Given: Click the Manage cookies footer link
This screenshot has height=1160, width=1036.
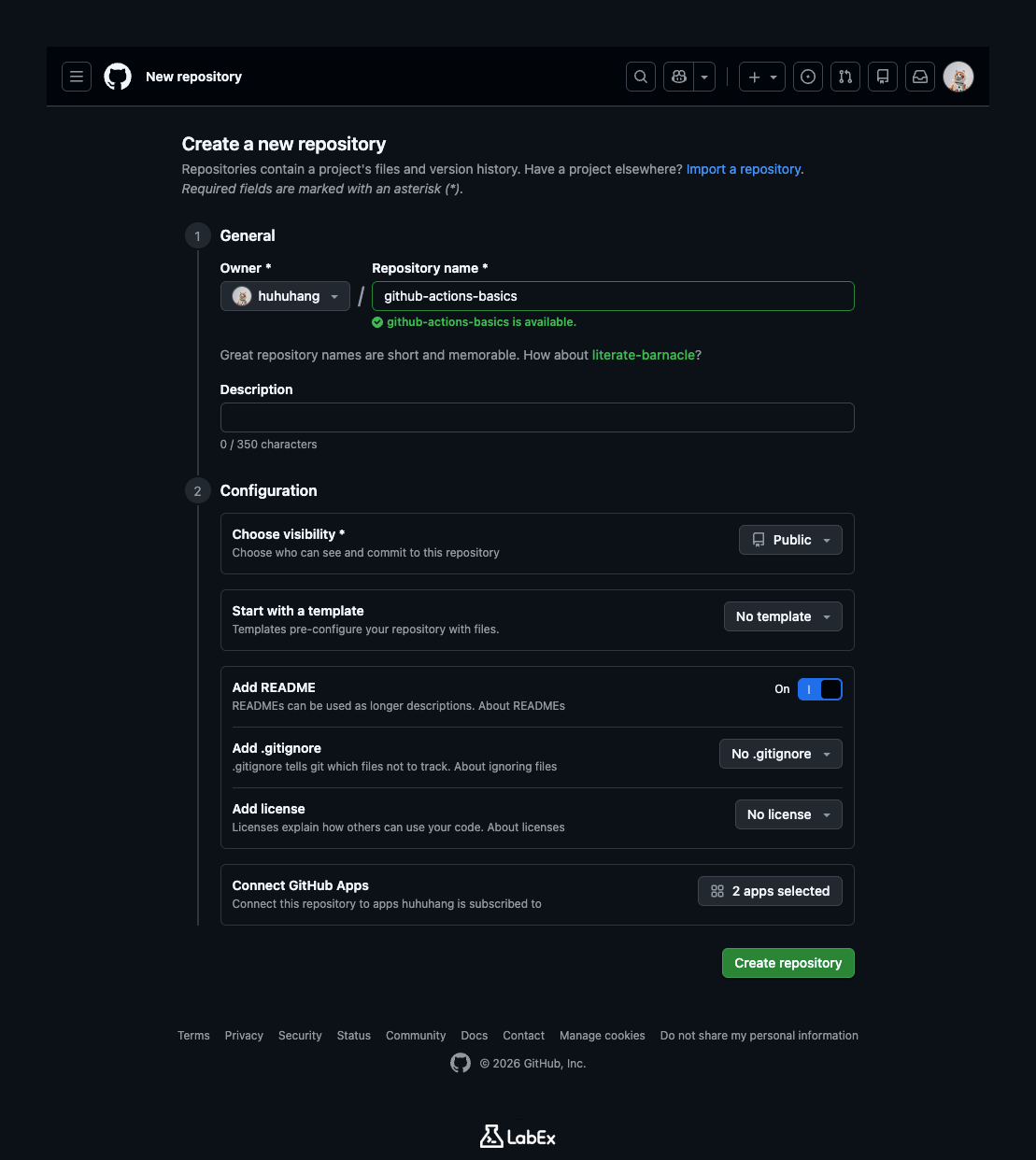Looking at the screenshot, I should [603, 1036].
